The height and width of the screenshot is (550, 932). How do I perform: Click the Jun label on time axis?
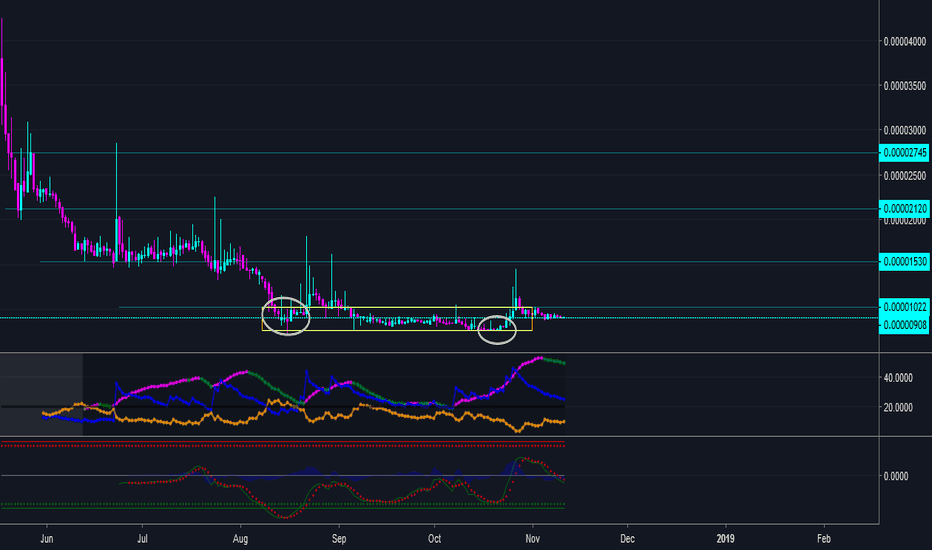pos(46,539)
